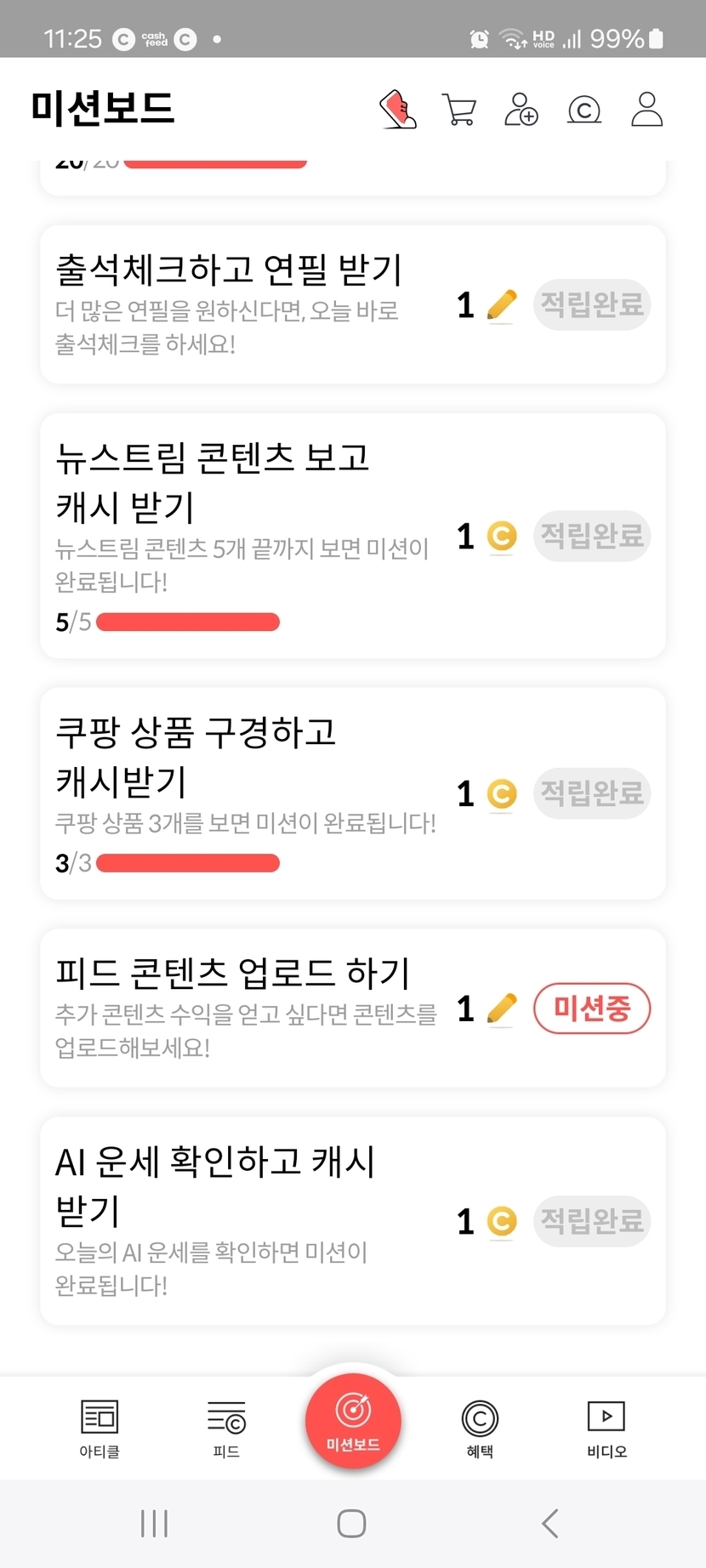
Task: Tap the pencil reward icon on attendance mission
Action: 502,304
